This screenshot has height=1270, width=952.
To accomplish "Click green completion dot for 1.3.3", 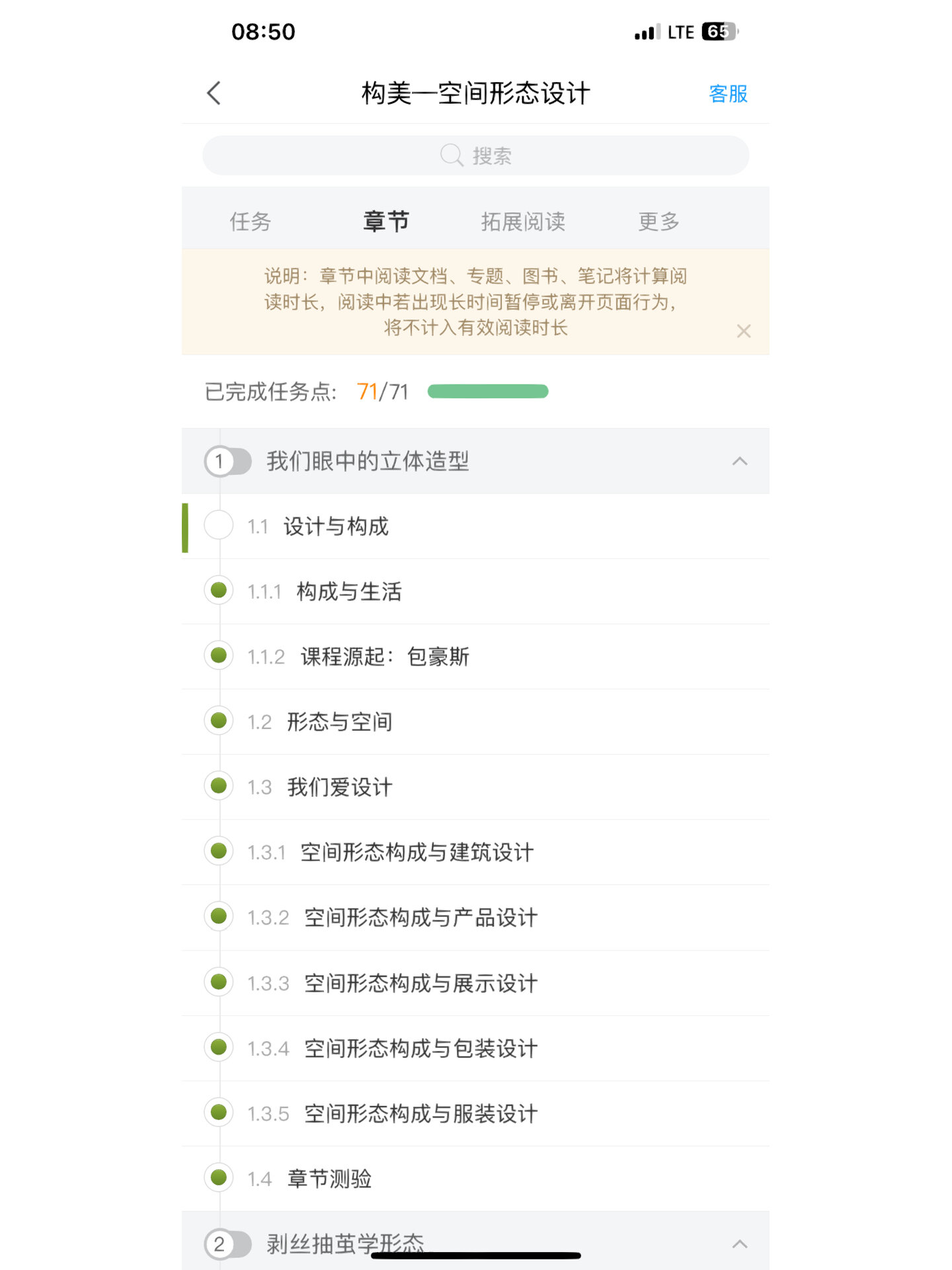I will [x=219, y=981].
